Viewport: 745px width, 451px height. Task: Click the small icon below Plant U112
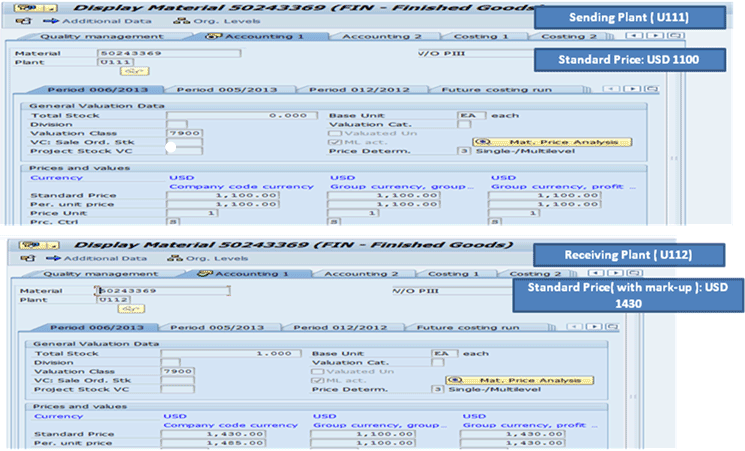coord(130,309)
